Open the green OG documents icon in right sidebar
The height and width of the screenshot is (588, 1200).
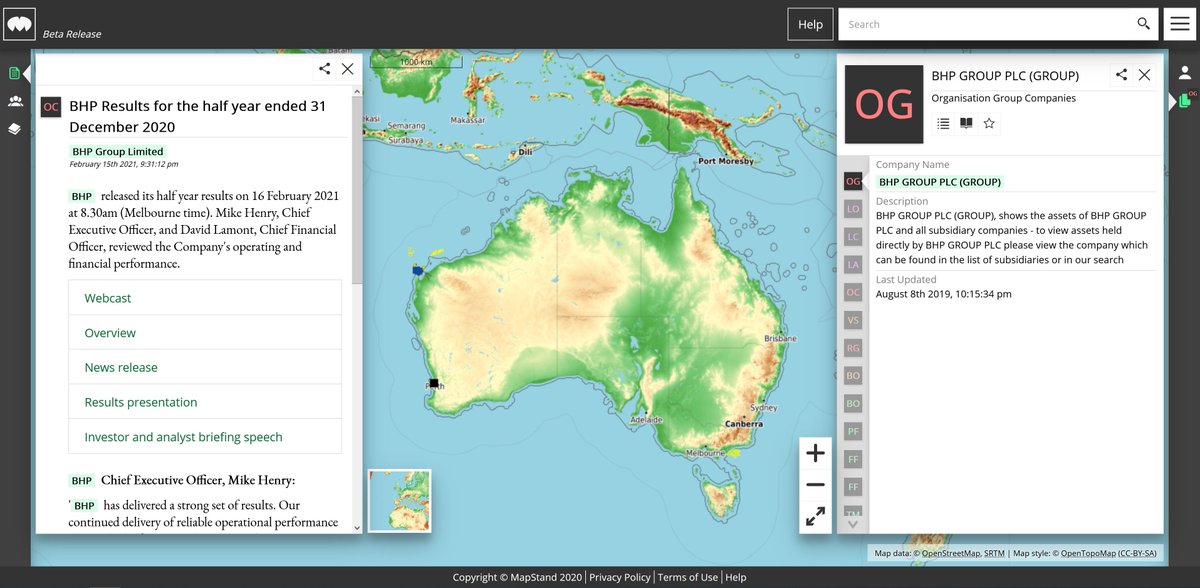pos(1185,99)
